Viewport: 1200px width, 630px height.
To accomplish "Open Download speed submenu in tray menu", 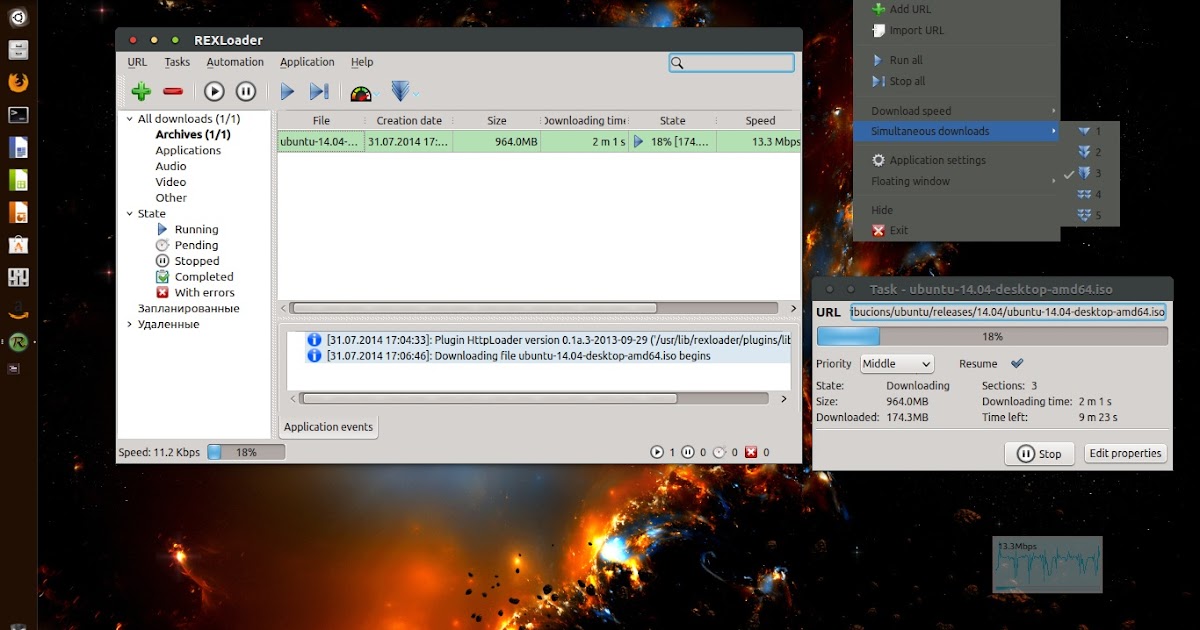I will tap(957, 111).
